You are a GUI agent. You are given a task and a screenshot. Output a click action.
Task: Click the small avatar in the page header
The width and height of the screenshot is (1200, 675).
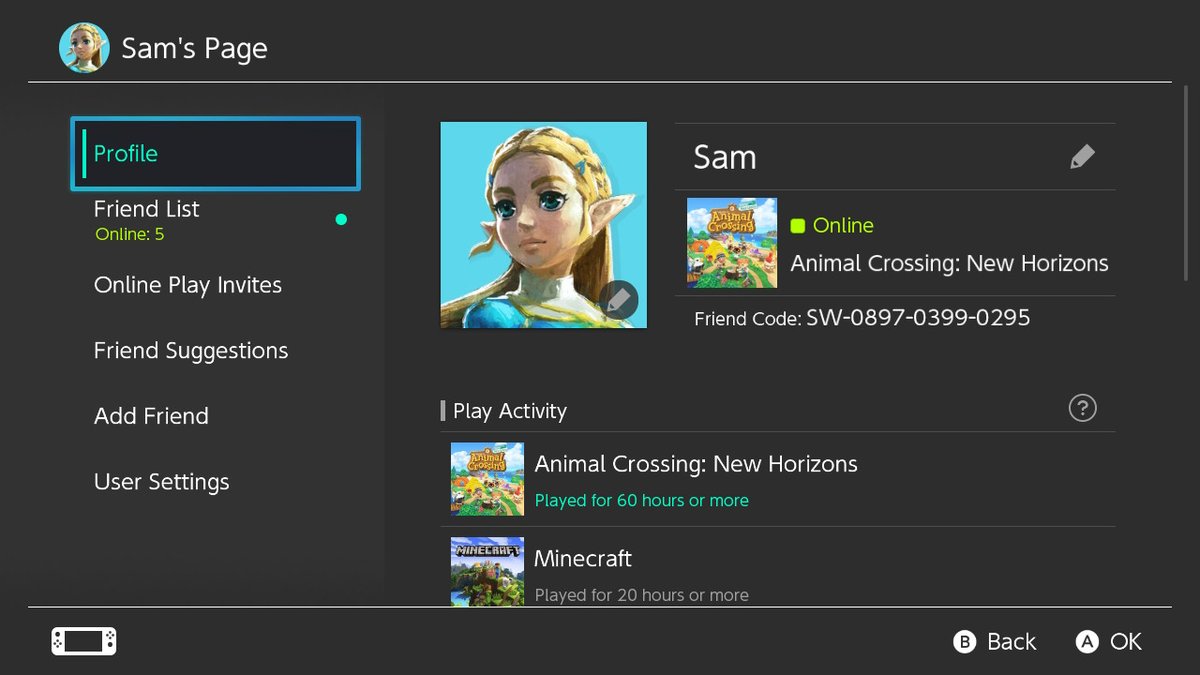coord(84,48)
